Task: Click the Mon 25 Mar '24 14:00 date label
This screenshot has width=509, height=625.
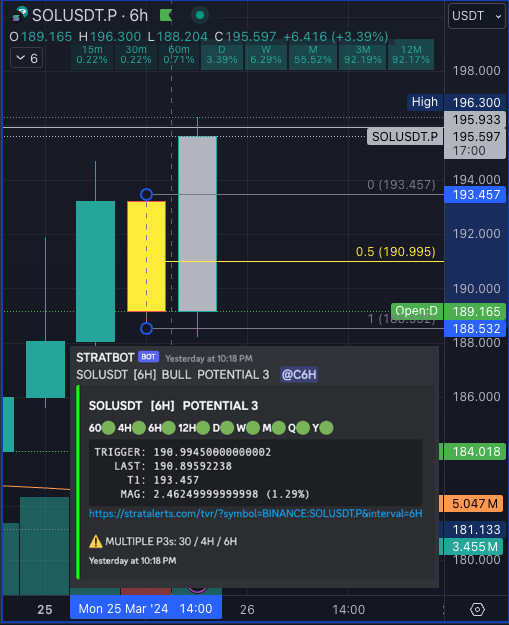Action: click(146, 609)
